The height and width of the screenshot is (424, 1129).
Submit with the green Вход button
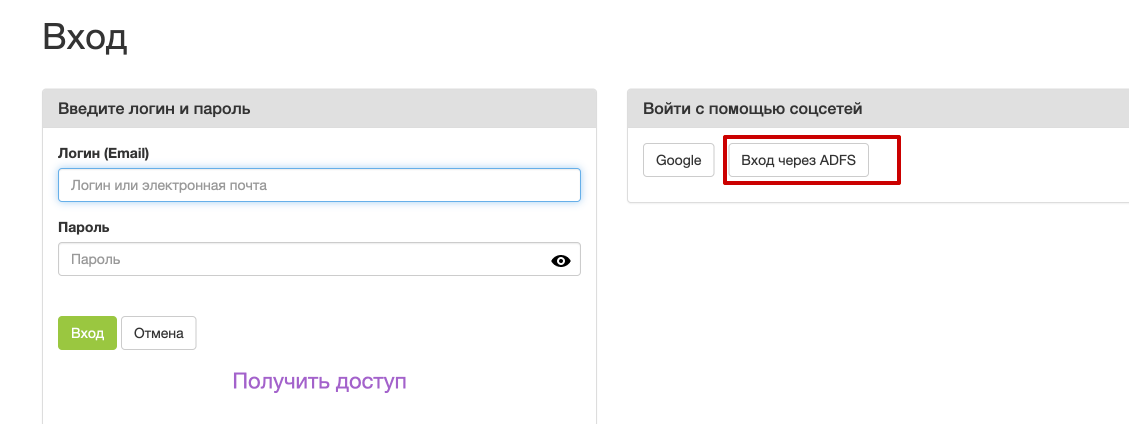(87, 333)
